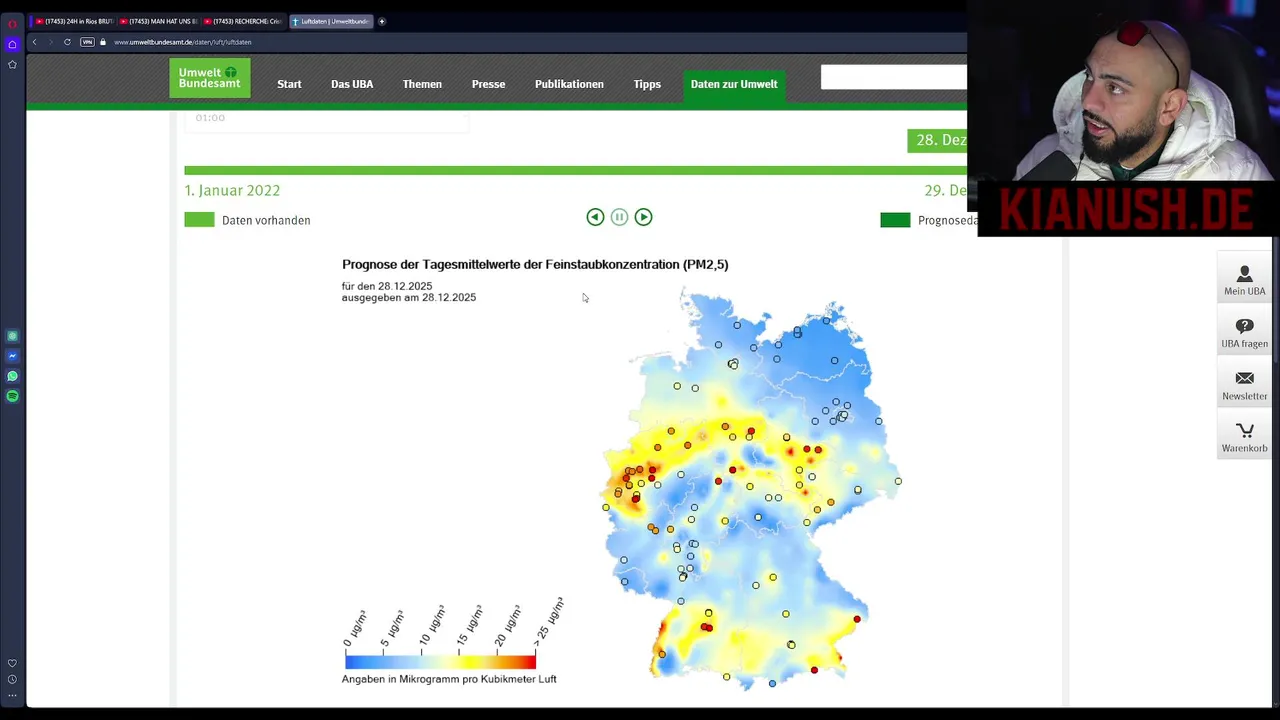The height and width of the screenshot is (720, 1280).
Task: Click the '29. De' end date label
Action: [x=946, y=190]
